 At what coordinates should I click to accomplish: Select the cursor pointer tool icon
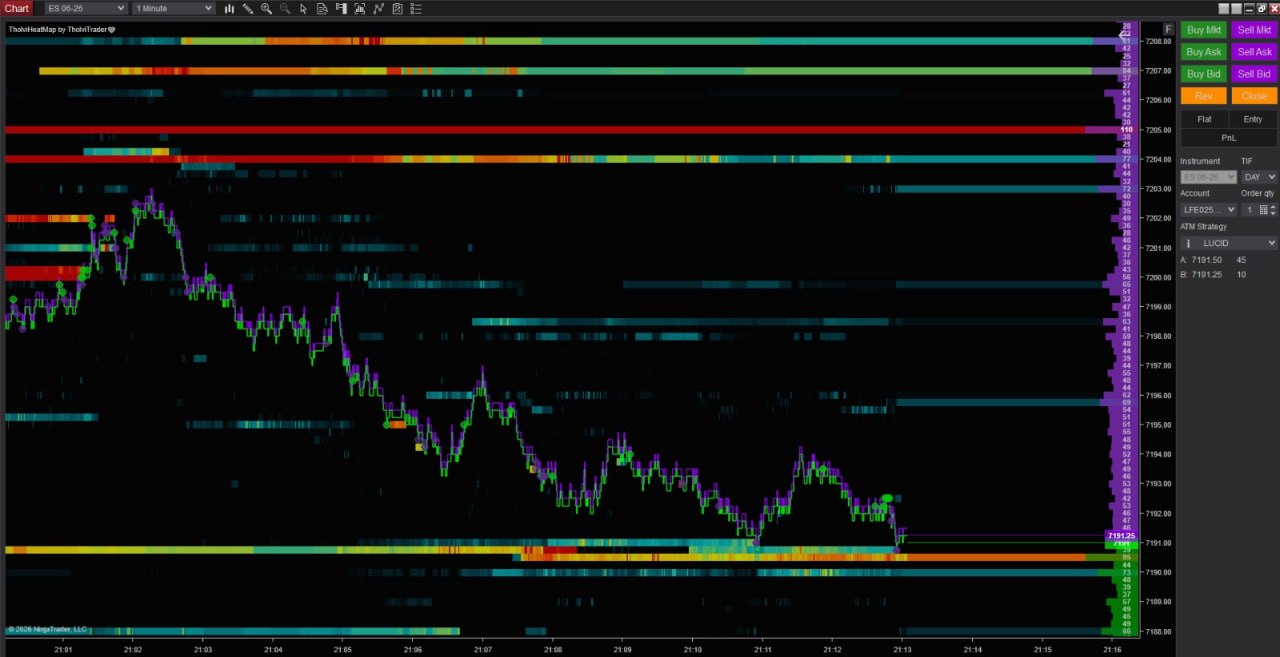(303, 8)
